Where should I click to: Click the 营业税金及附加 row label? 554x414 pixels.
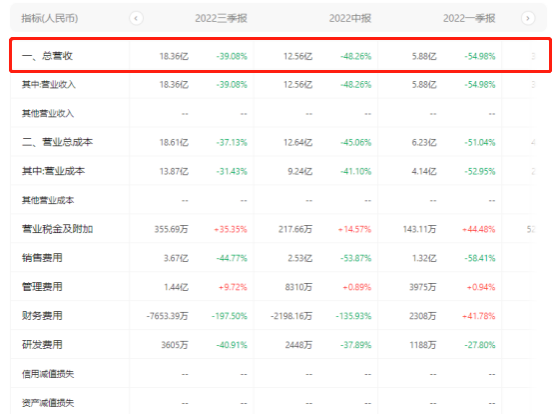[57, 229]
